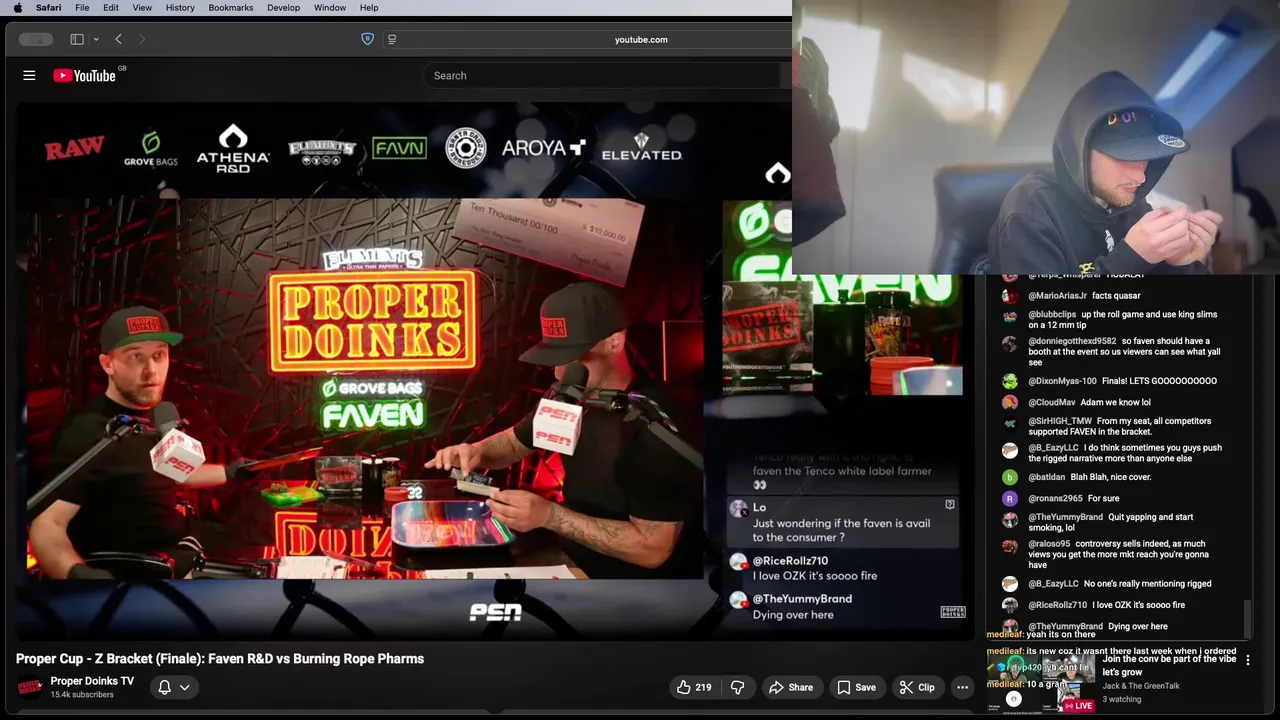Click the 'Quit yapping and start smoking' message
Screen dimensions: 1280x720
1109,522
